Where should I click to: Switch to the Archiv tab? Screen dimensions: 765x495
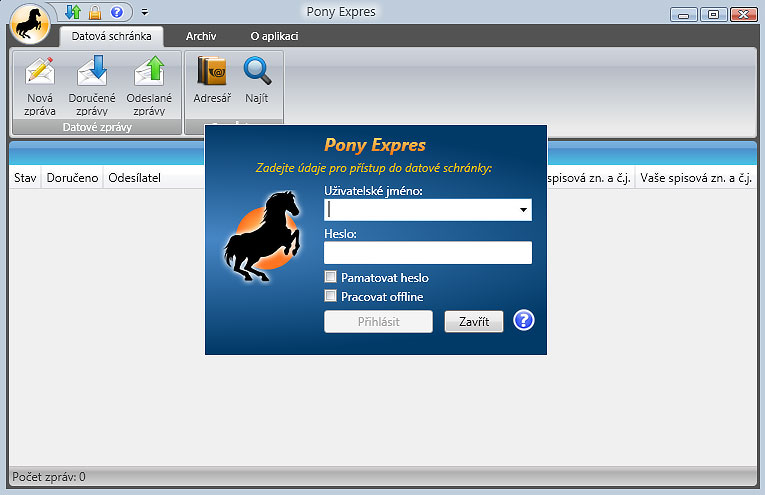[201, 36]
